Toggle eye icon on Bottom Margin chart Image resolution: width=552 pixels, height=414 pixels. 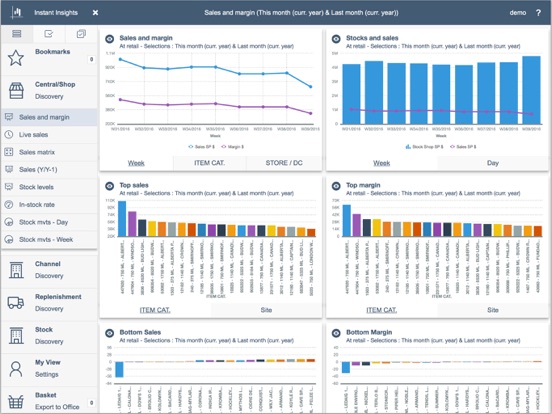point(336,333)
